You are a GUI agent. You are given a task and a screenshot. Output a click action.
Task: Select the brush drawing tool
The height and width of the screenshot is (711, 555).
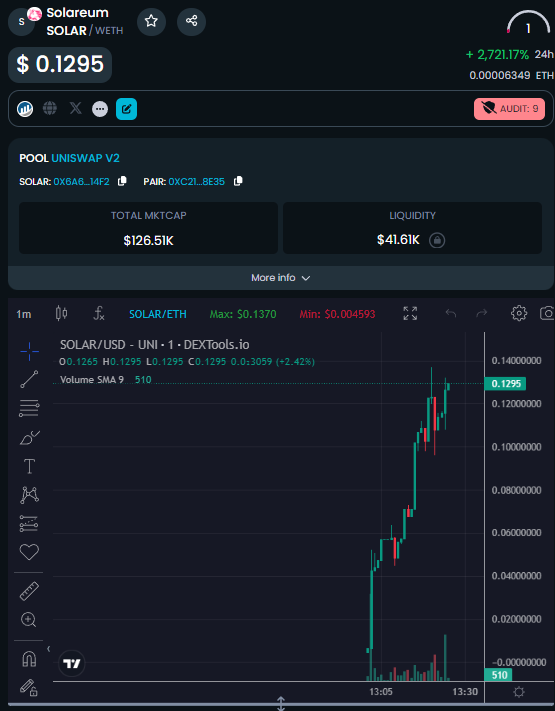30,438
